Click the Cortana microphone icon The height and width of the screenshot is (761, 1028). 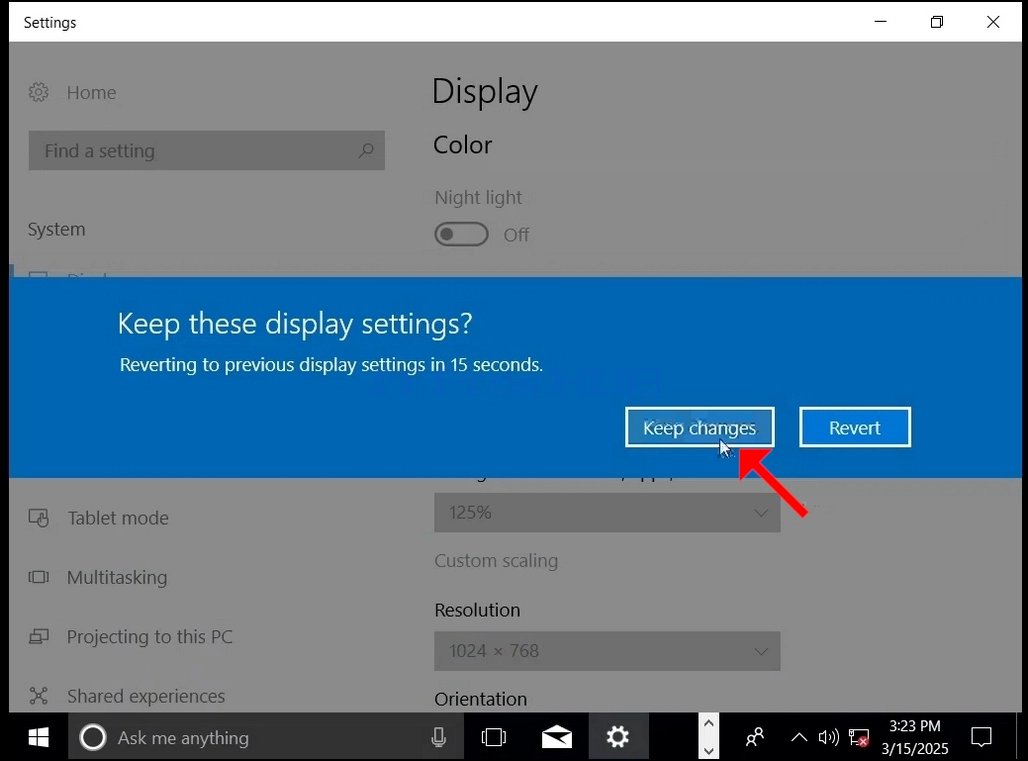point(439,737)
